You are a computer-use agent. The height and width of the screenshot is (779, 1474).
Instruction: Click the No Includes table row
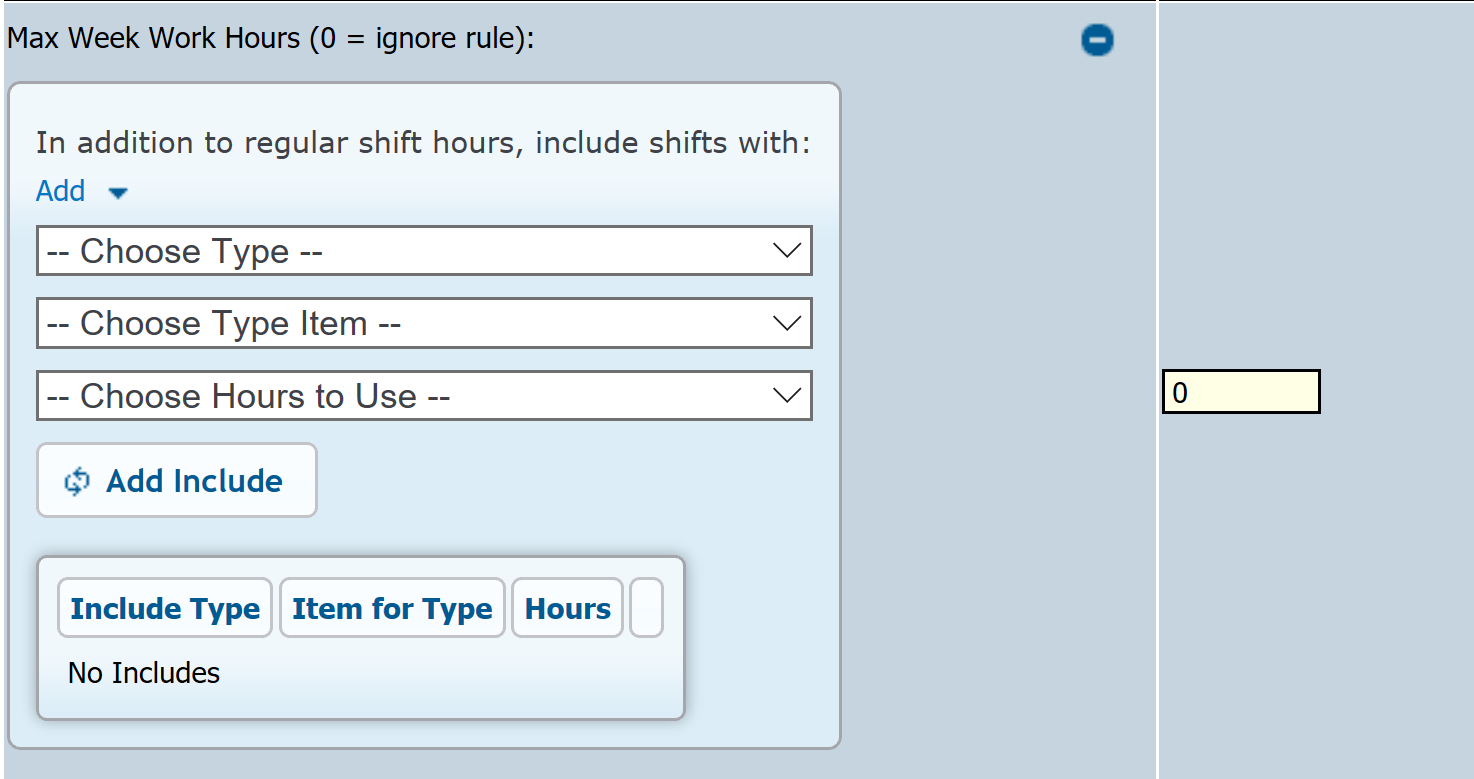pos(144,673)
